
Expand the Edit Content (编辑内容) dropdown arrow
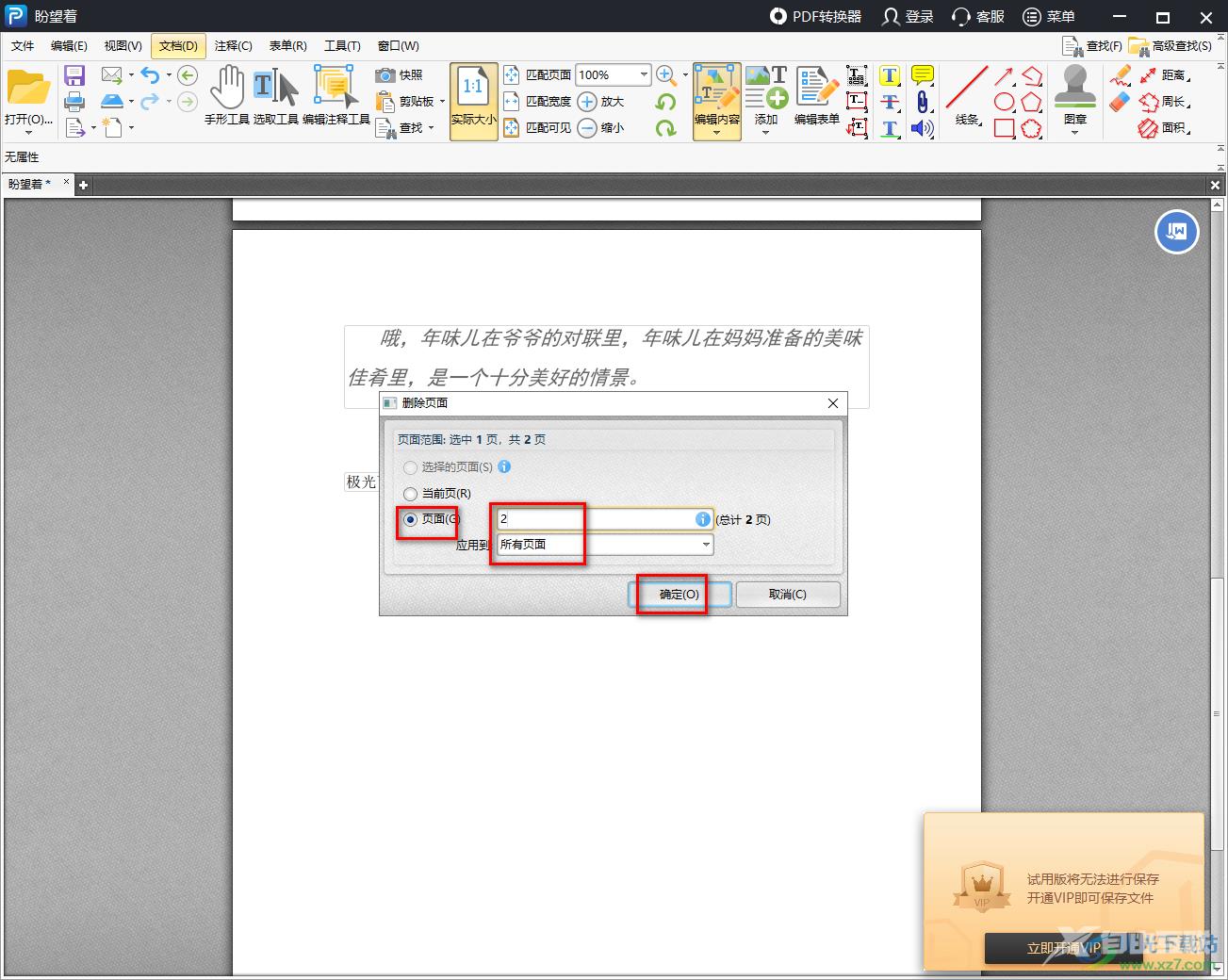tap(716, 133)
